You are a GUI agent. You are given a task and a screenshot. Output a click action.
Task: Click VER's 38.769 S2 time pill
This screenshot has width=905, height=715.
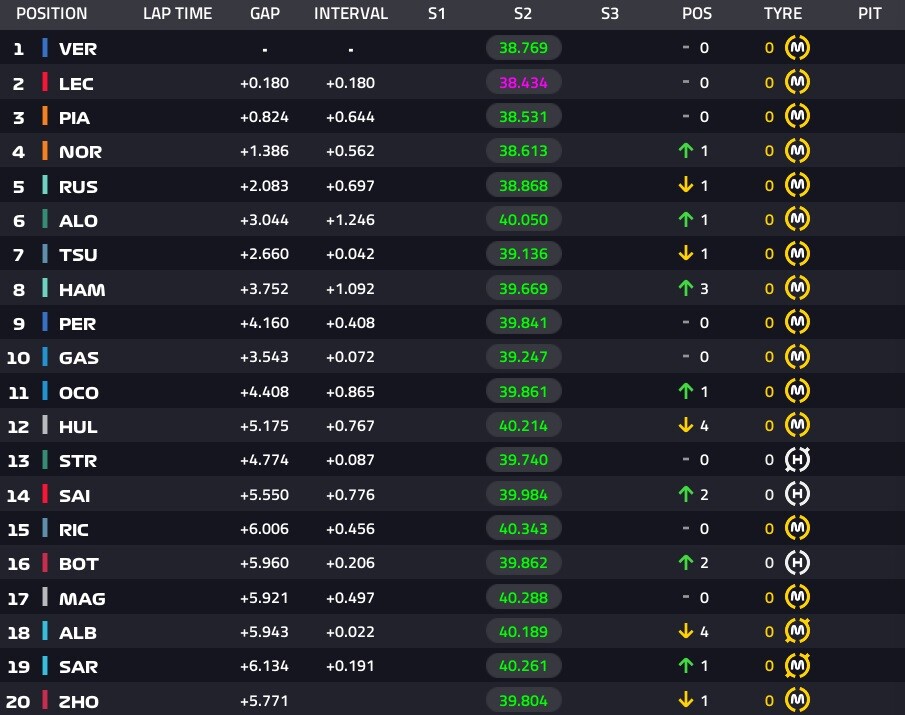pyautogui.click(x=523, y=48)
